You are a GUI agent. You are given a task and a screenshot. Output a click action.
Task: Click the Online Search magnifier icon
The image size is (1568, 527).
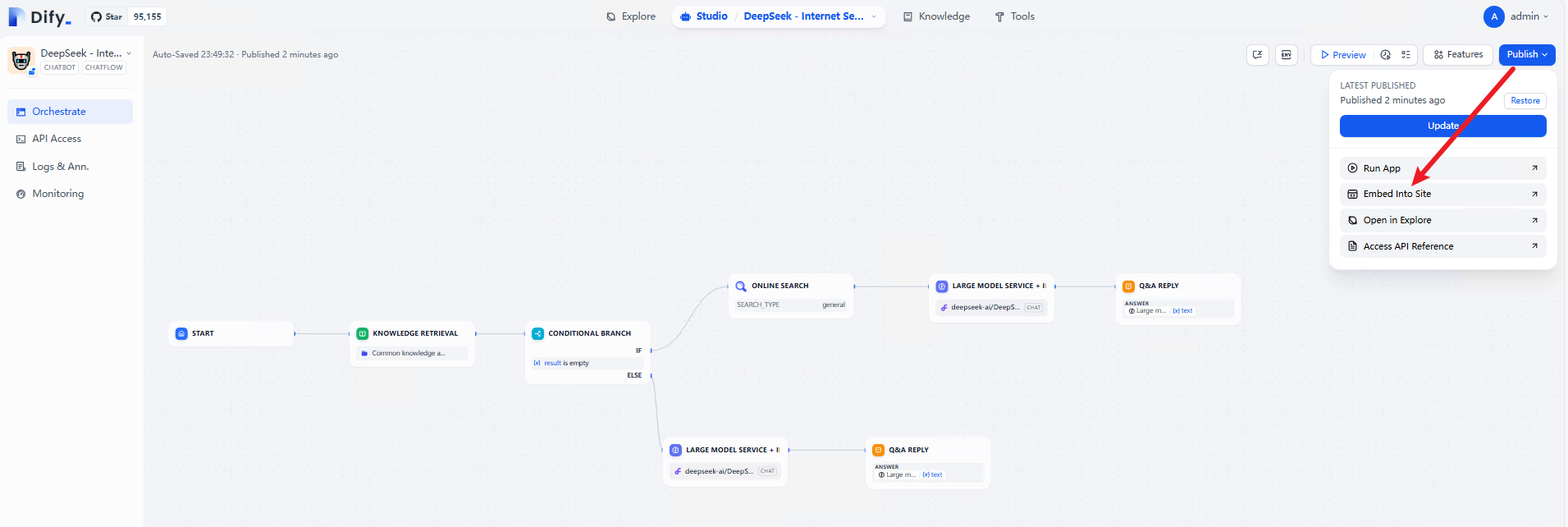741,286
